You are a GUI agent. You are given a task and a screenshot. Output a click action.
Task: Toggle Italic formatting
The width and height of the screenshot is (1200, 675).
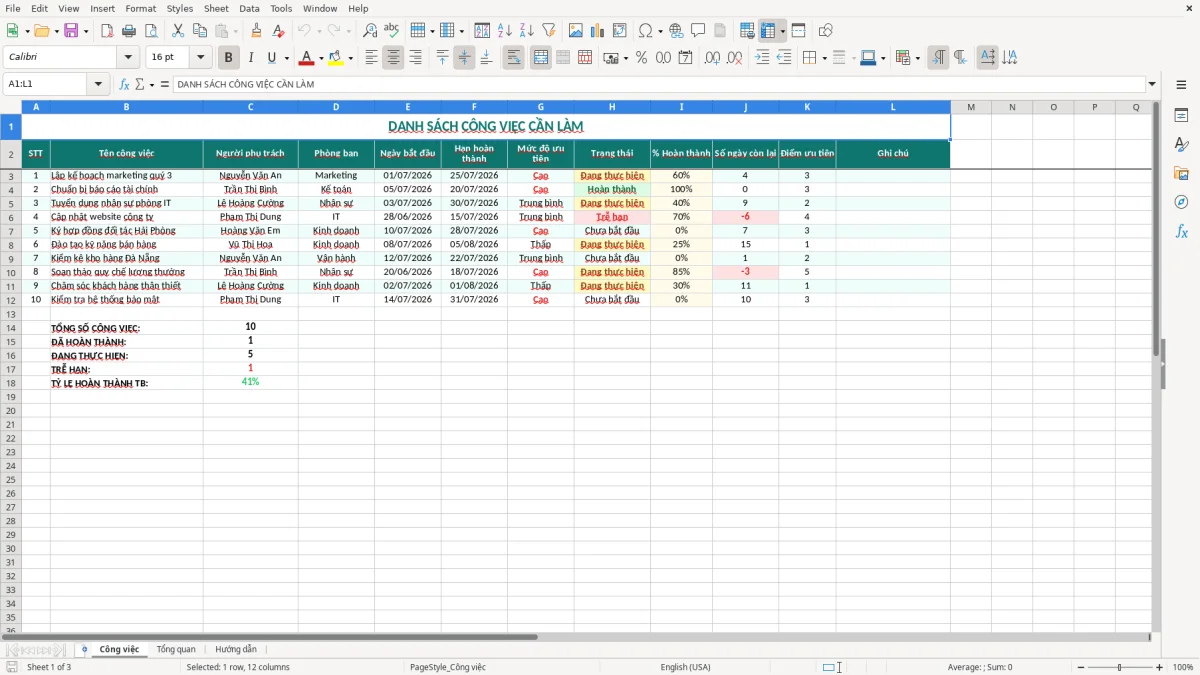(251, 58)
